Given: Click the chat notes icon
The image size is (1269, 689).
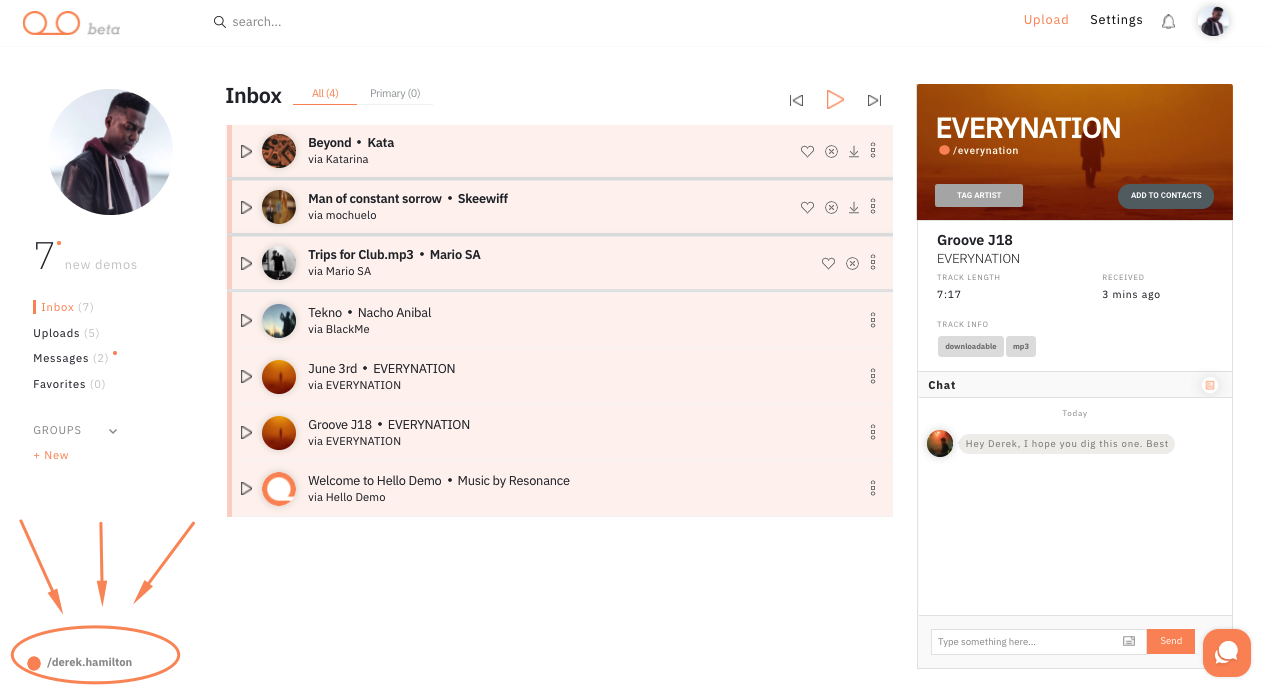Looking at the screenshot, I should (1210, 385).
